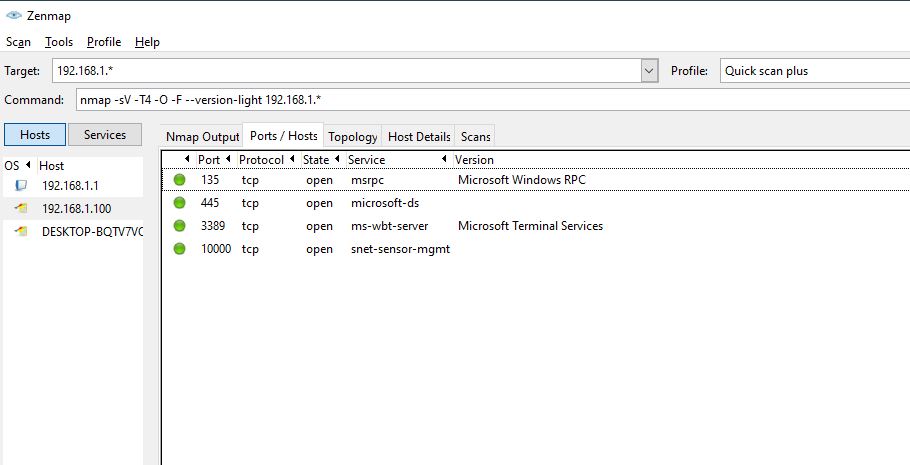Switch to the Topology tab
The image size is (910, 465).
pos(352,137)
